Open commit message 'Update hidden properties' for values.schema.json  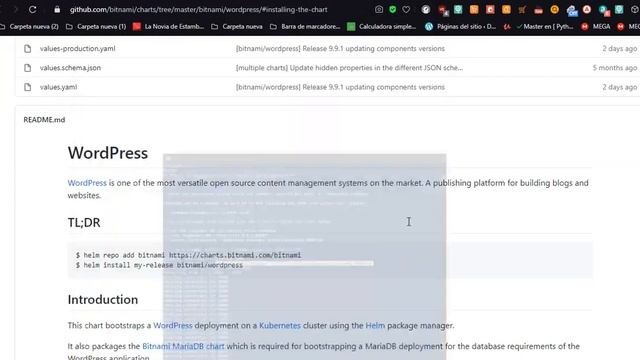[x=349, y=68]
